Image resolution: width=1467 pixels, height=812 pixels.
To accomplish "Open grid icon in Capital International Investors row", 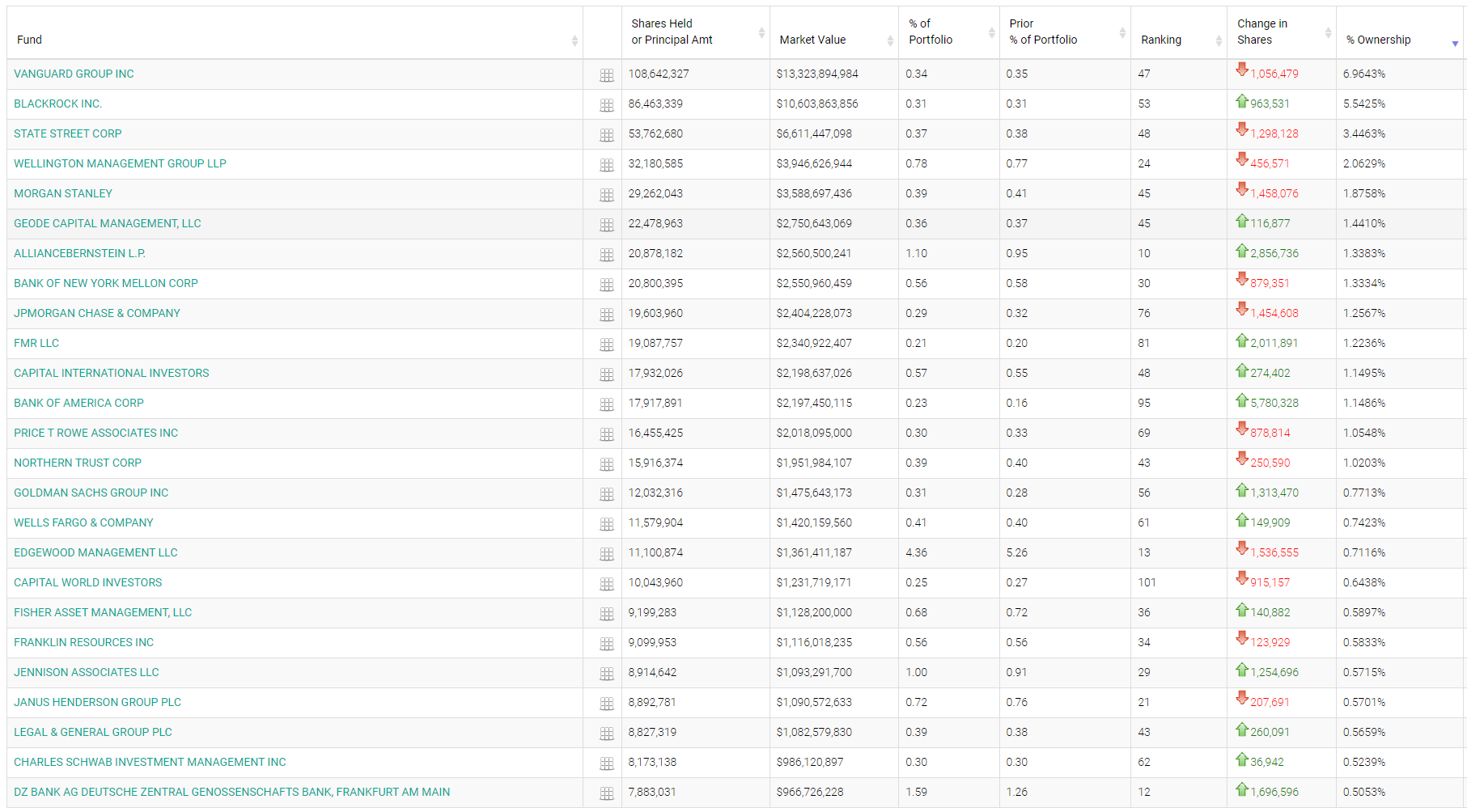I will [606, 374].
